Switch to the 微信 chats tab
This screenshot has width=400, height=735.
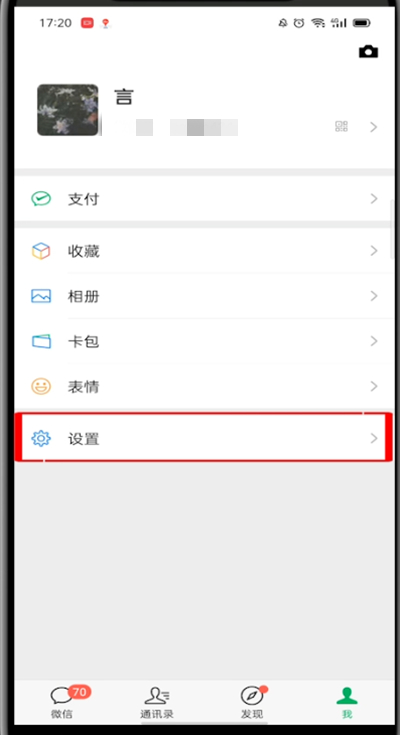[62, 702]
